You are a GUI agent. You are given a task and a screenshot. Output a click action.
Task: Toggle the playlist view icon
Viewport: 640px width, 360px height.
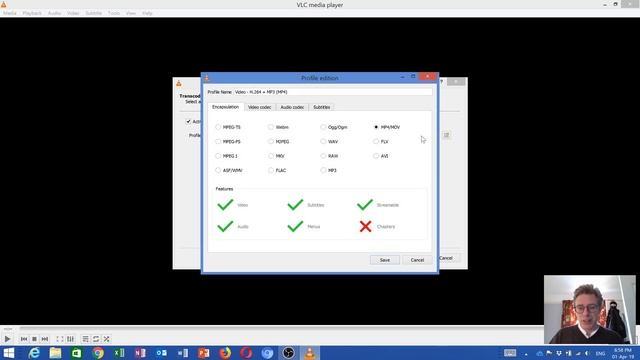(x=85, y=339)
